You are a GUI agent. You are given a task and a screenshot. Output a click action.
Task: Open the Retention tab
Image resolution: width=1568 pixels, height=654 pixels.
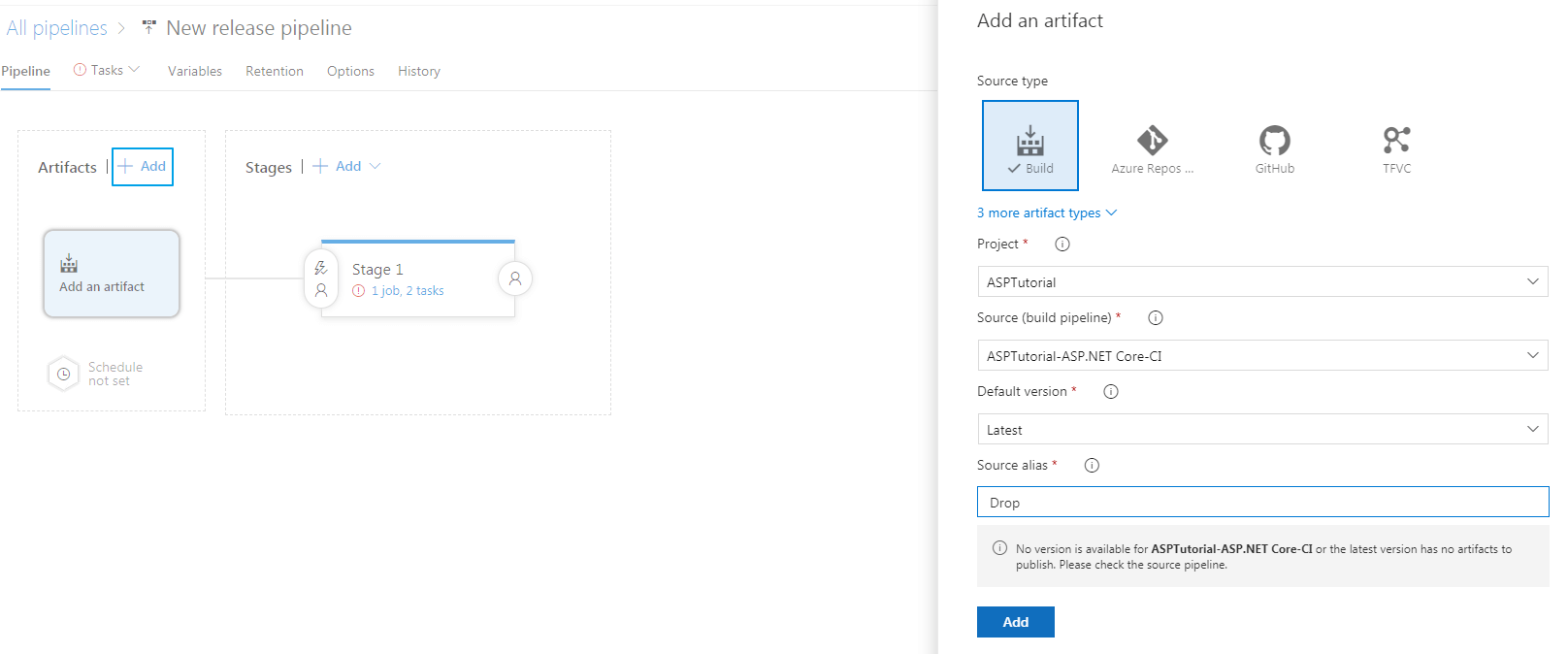coord(275,72)
